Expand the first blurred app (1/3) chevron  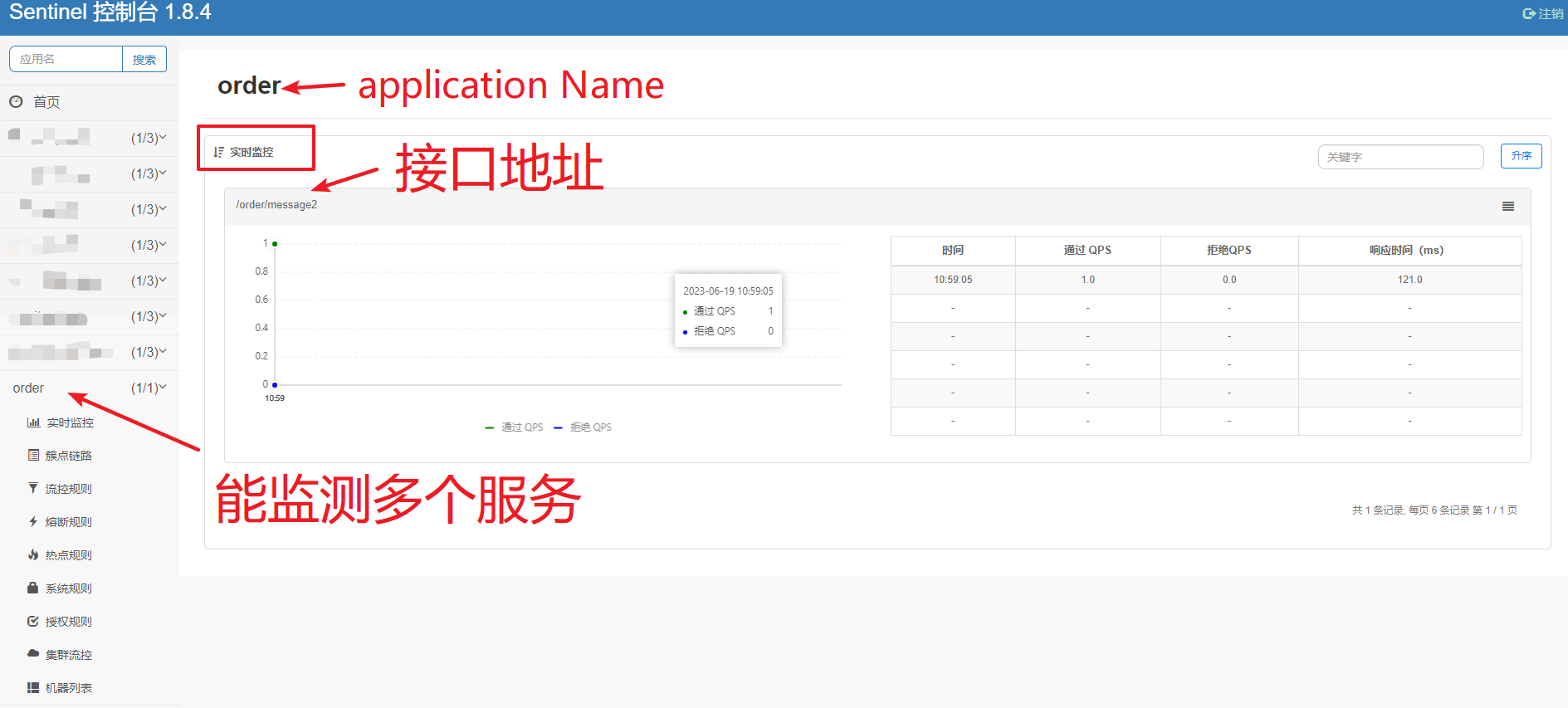163,137
